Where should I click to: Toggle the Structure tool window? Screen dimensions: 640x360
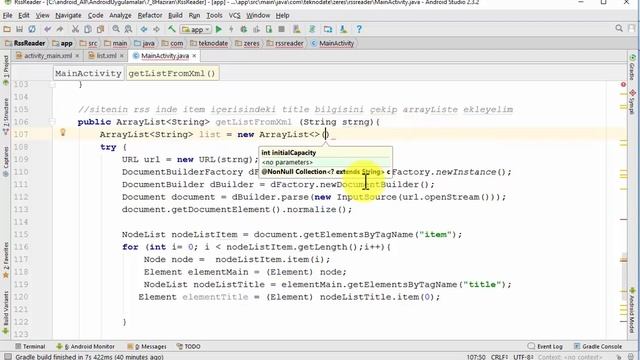[x=5, y=116]
